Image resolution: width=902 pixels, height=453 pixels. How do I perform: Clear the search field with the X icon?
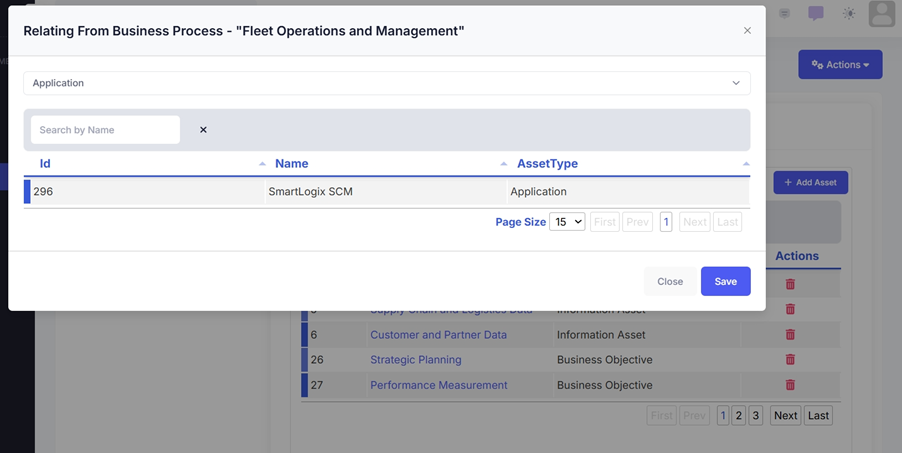point(203,130)
